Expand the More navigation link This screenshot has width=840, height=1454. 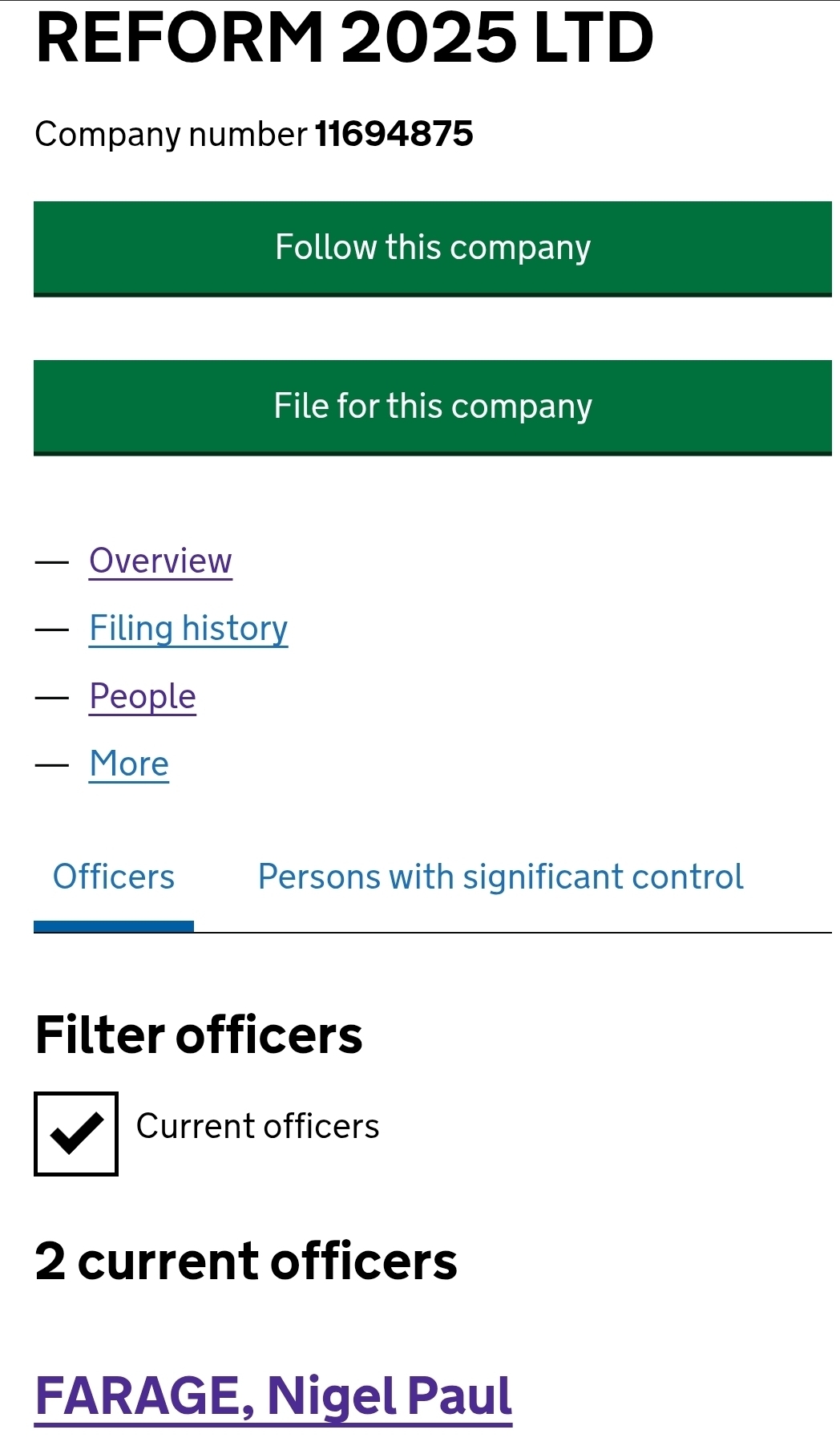tap(129, 763)
